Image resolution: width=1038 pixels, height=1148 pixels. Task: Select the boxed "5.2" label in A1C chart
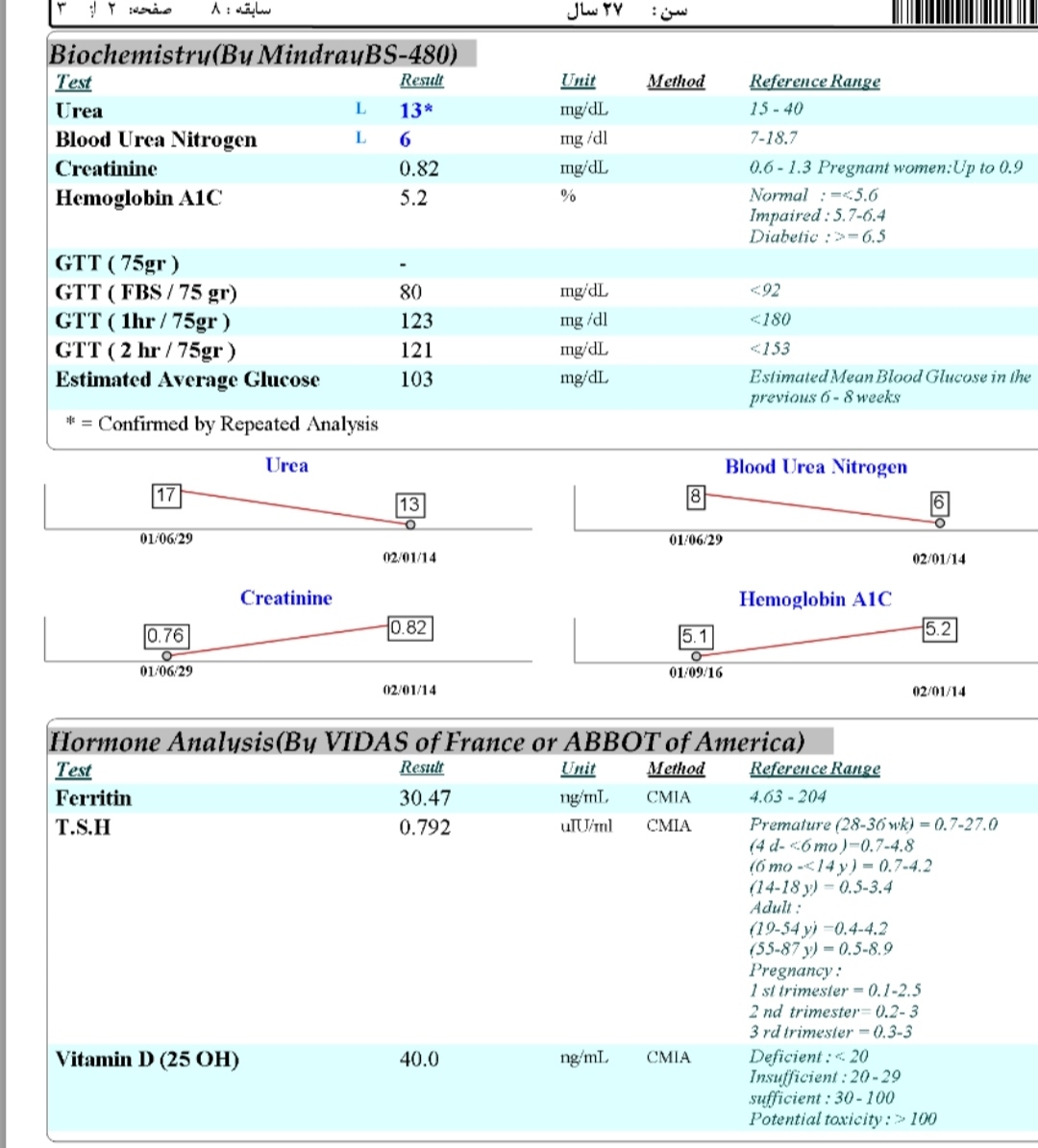click(x=939, y=629)
